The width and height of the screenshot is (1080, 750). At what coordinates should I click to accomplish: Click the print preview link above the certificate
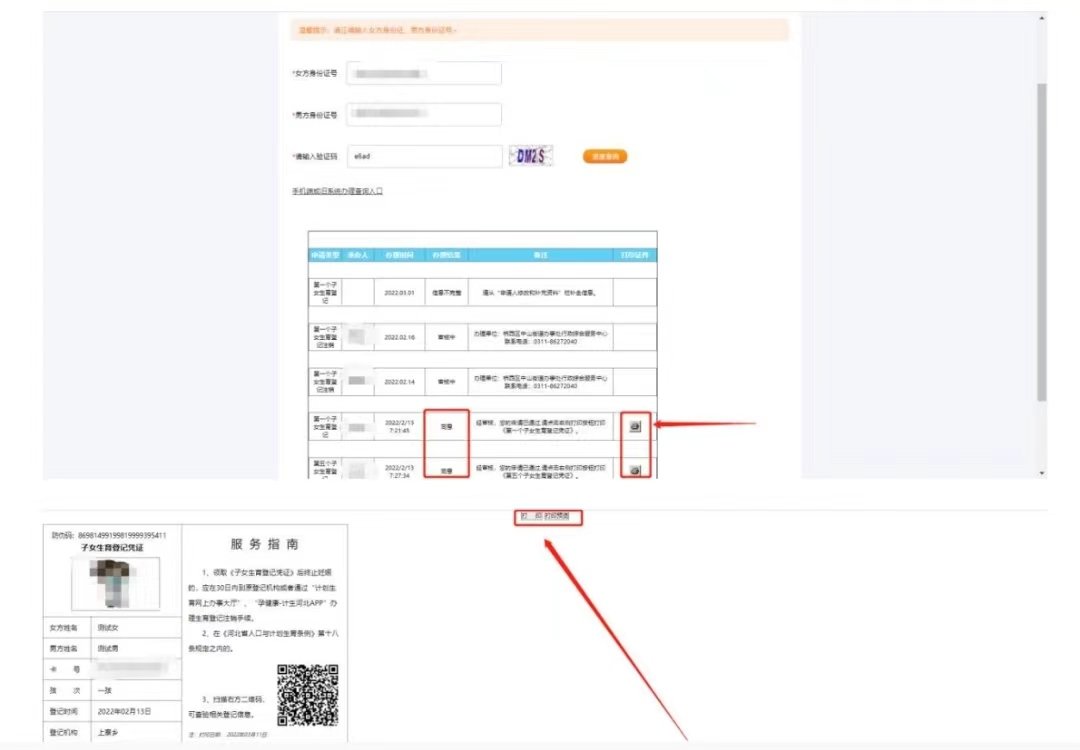(x=556, y=516)
